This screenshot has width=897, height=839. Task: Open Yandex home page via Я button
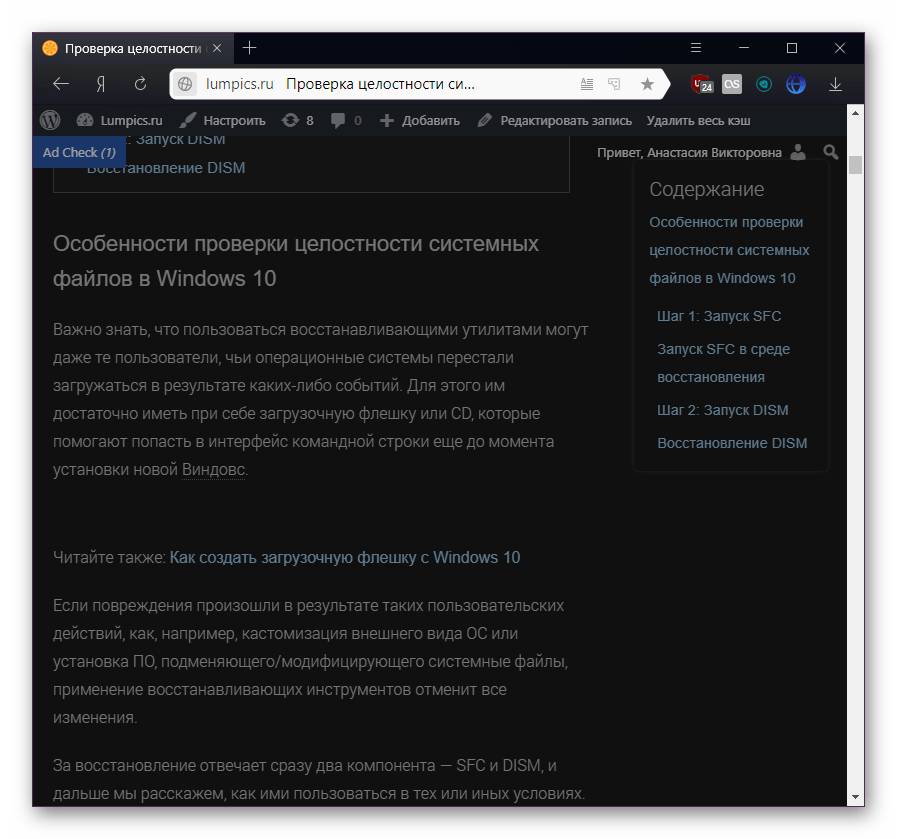(101, 84)
